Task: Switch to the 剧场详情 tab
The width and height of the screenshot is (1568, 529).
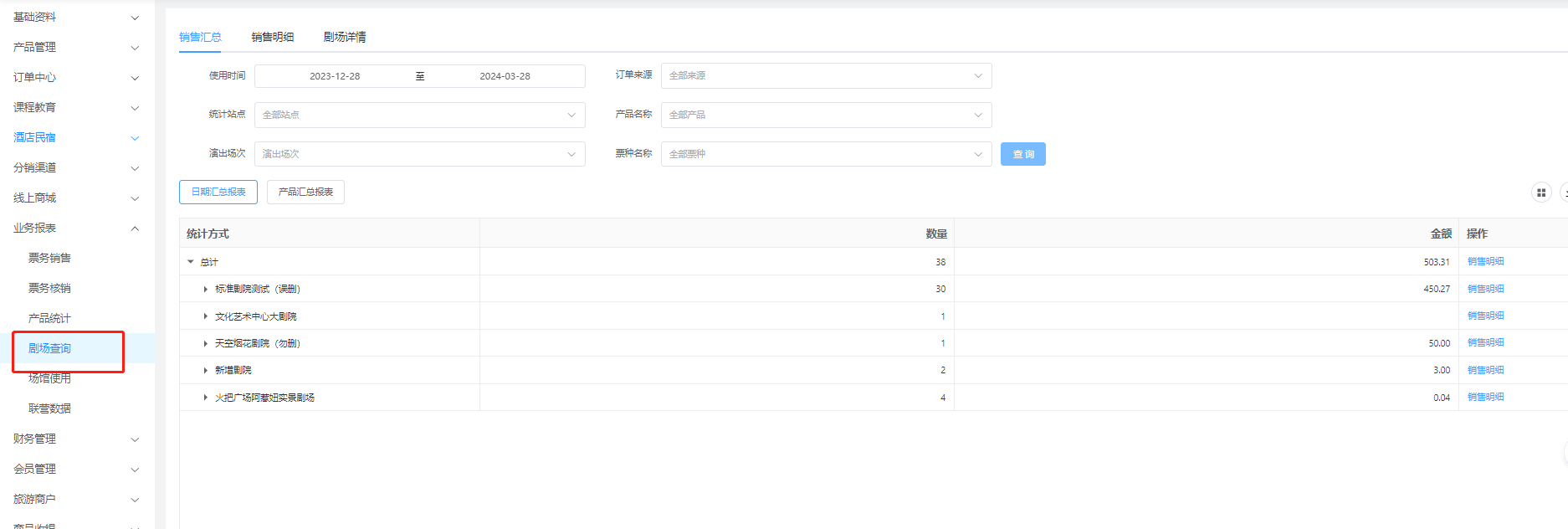Action: click(345, 37)
